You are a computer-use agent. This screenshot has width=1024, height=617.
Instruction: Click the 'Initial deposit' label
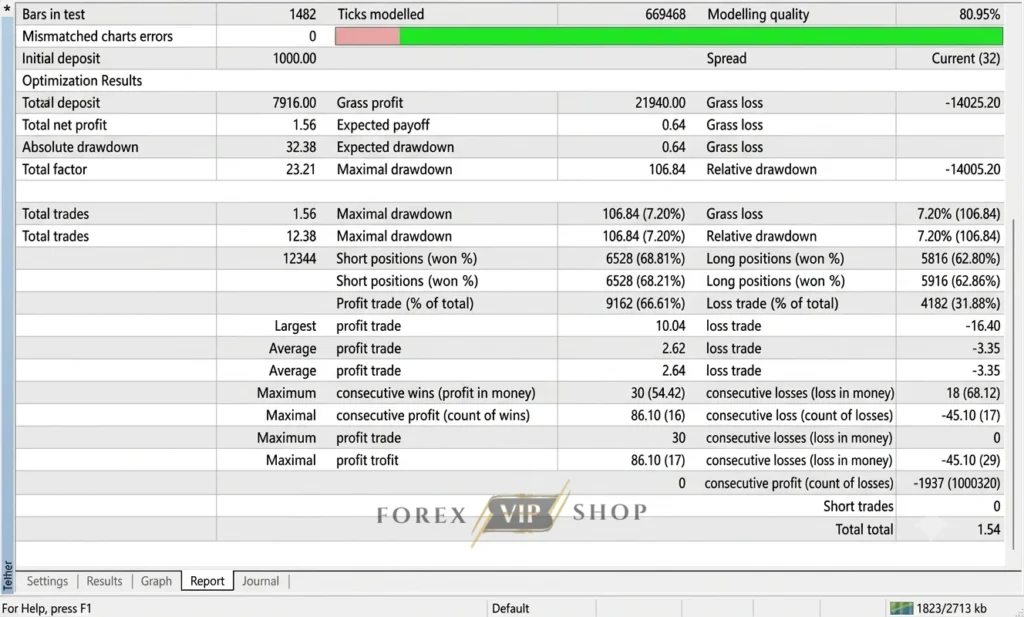click(x=61, y=59)
